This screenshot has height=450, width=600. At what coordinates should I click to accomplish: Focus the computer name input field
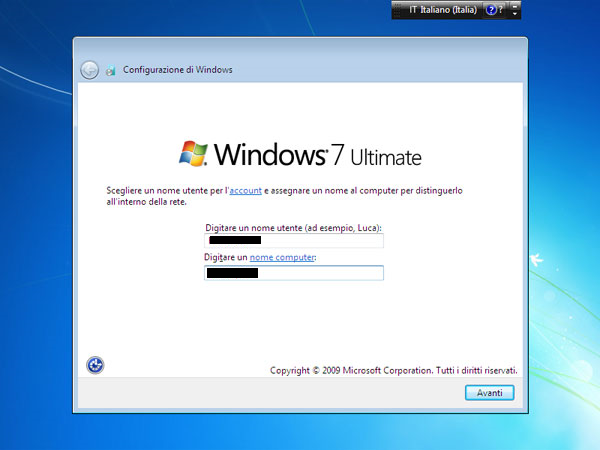pyautogui.click(x=294, y=273)
